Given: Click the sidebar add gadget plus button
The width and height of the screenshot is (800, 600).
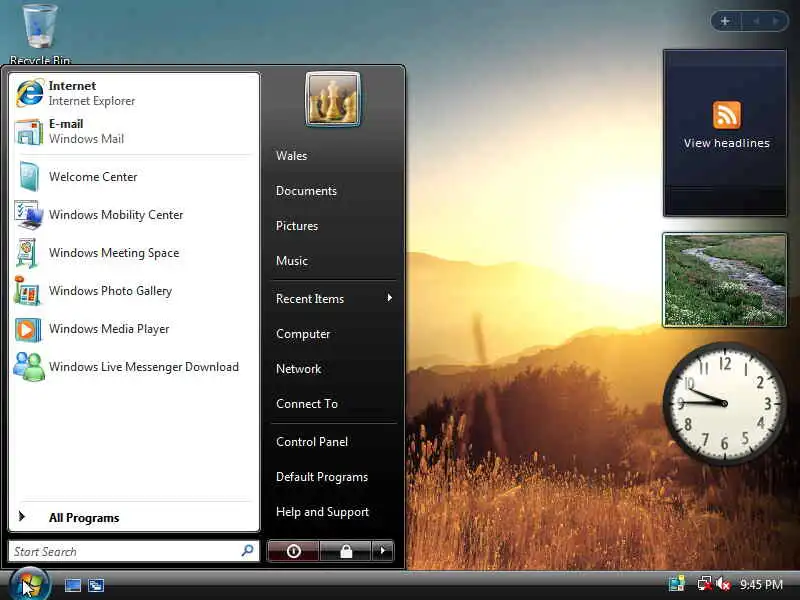Looking at the screenshot, I should pyautogui.click(x=725, y=21).
